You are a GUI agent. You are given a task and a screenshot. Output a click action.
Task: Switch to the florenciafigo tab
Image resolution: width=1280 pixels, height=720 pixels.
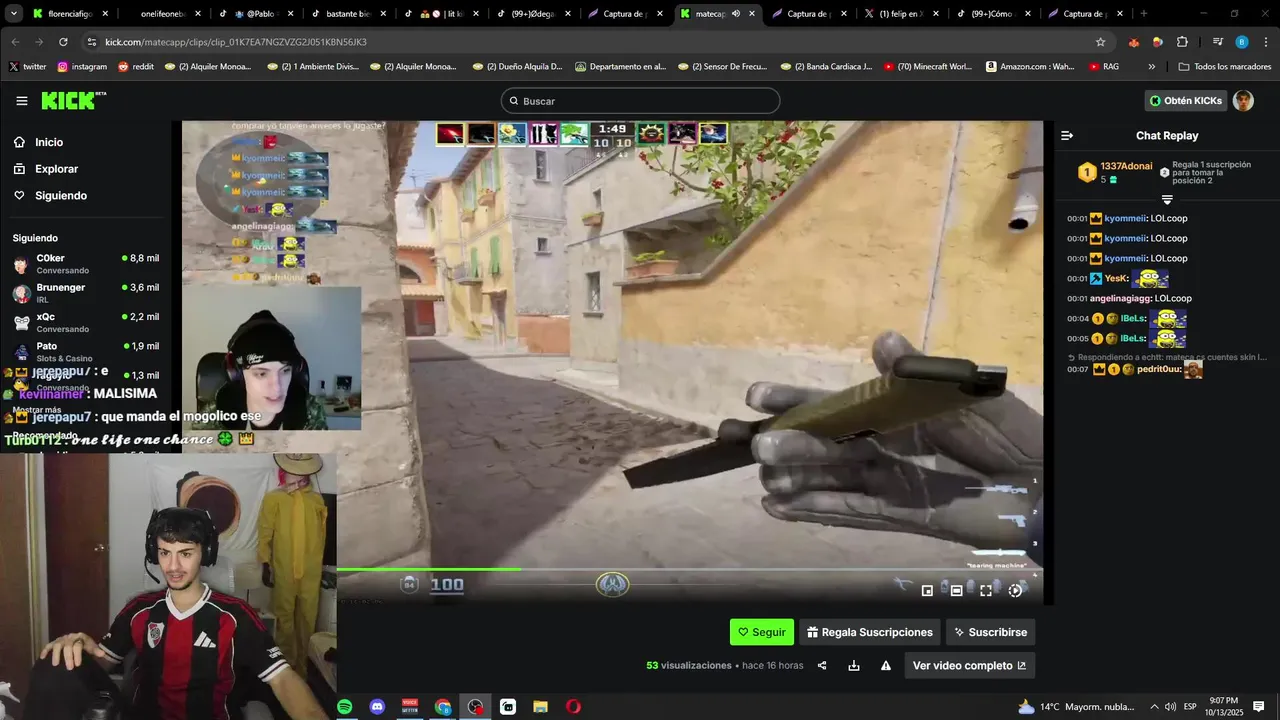(70, 14)
